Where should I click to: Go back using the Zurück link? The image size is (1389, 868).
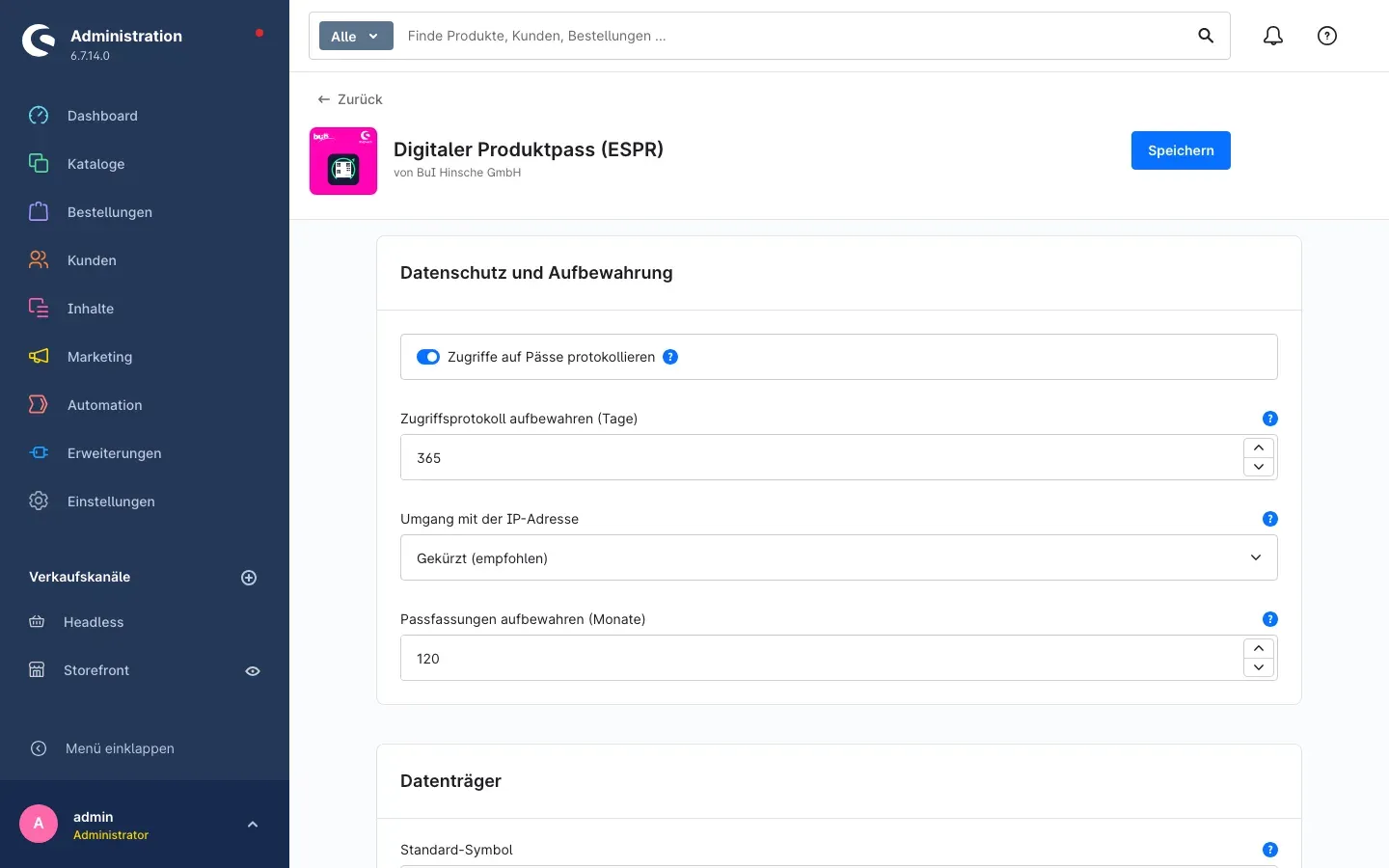coord(350,99)
